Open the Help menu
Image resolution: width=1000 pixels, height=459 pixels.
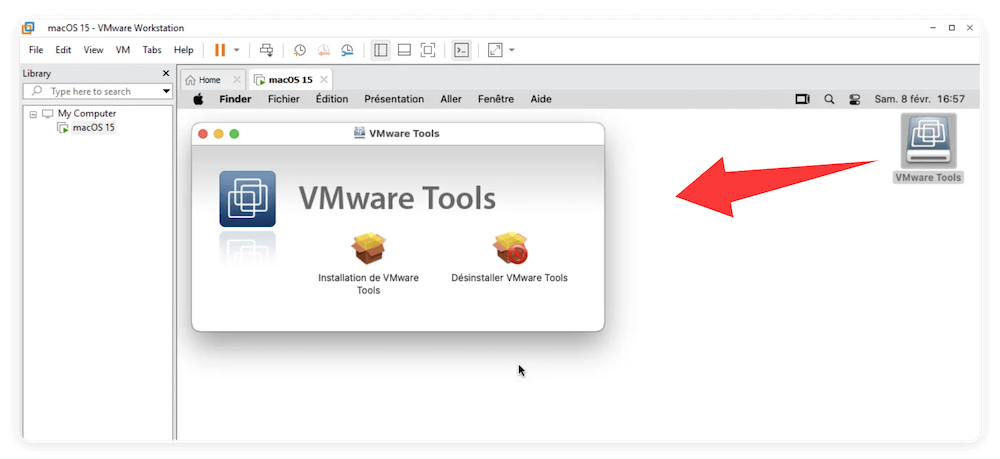(x=184, y=50)
